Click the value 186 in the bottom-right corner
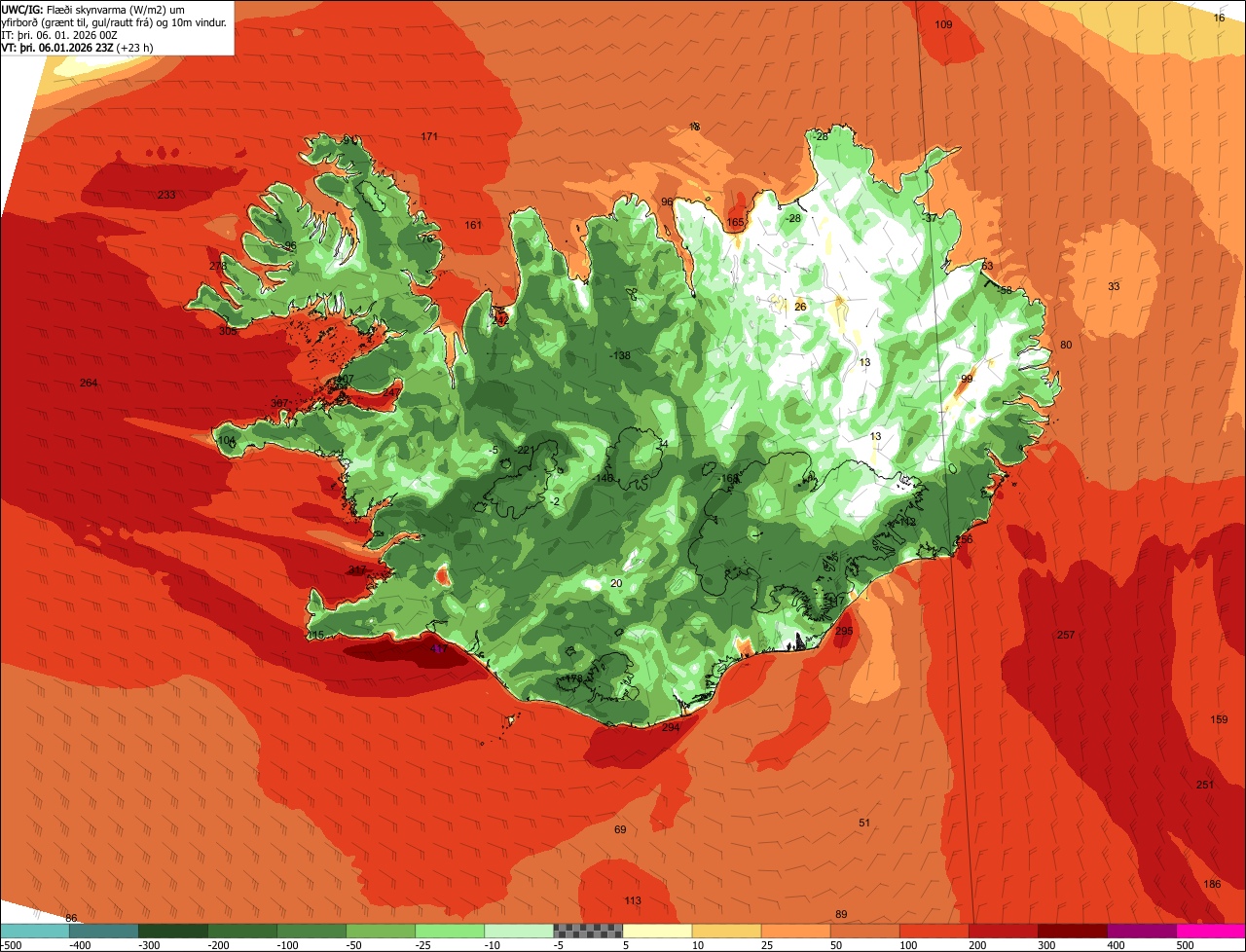The height and width of the screenshot is (952, 1246). coord(1212,884)
